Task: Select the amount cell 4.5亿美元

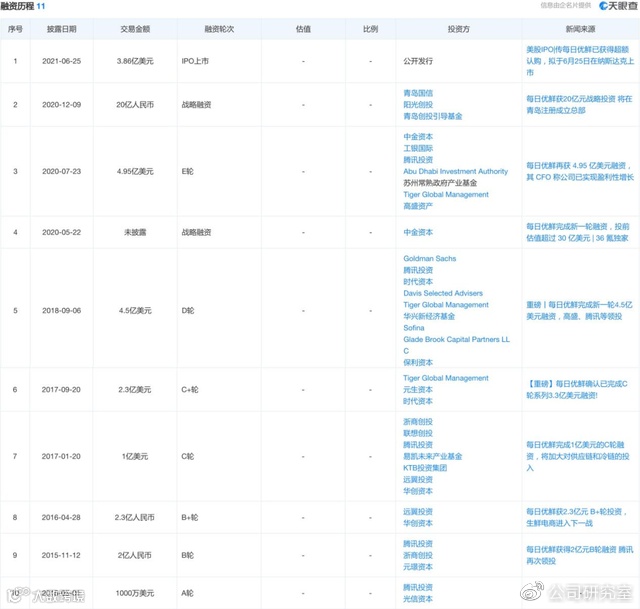Action: (135, 311)
